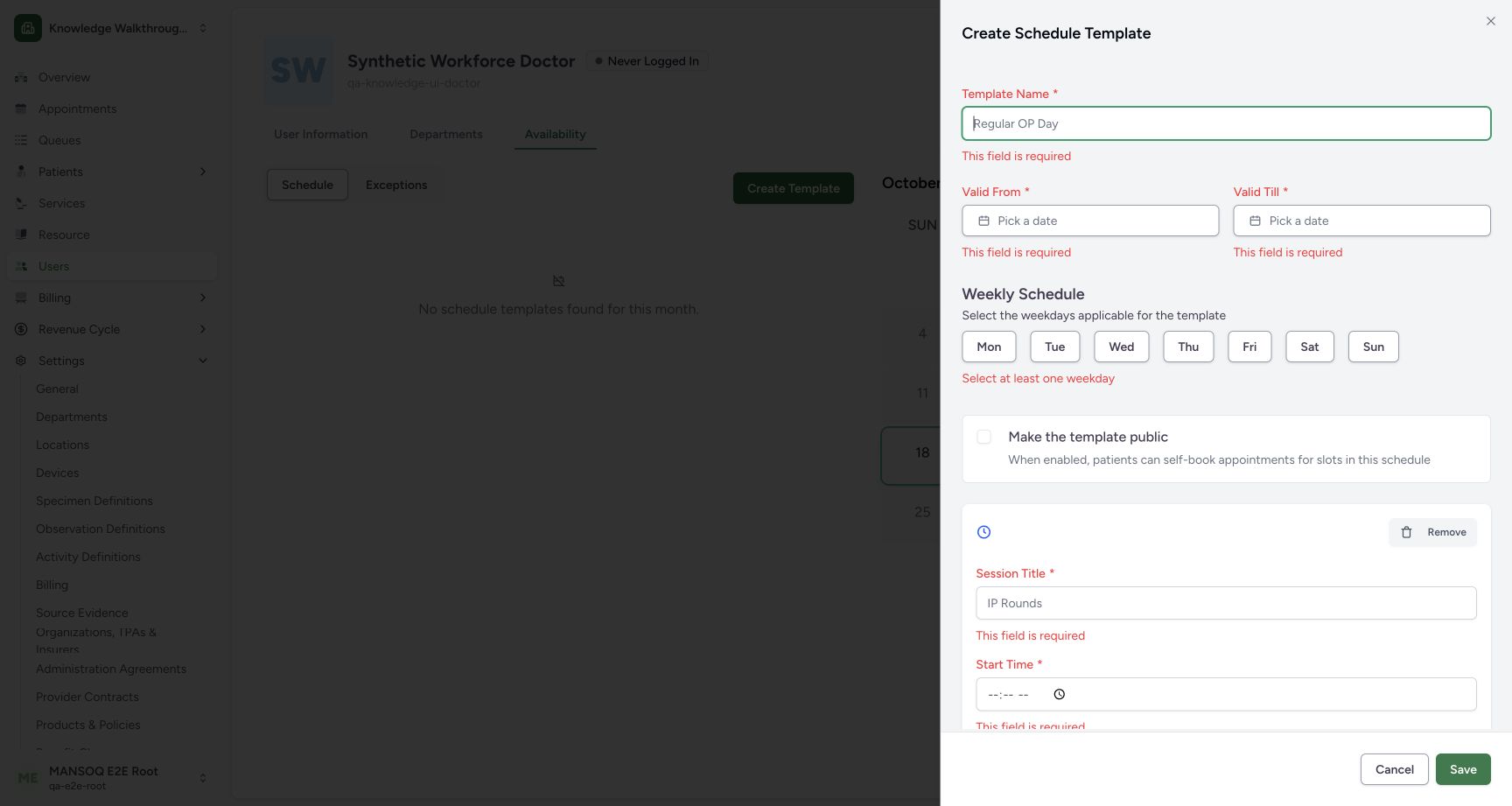Click the Revenue Cycle icon
1512x806 pixels.
click(21, 329)
